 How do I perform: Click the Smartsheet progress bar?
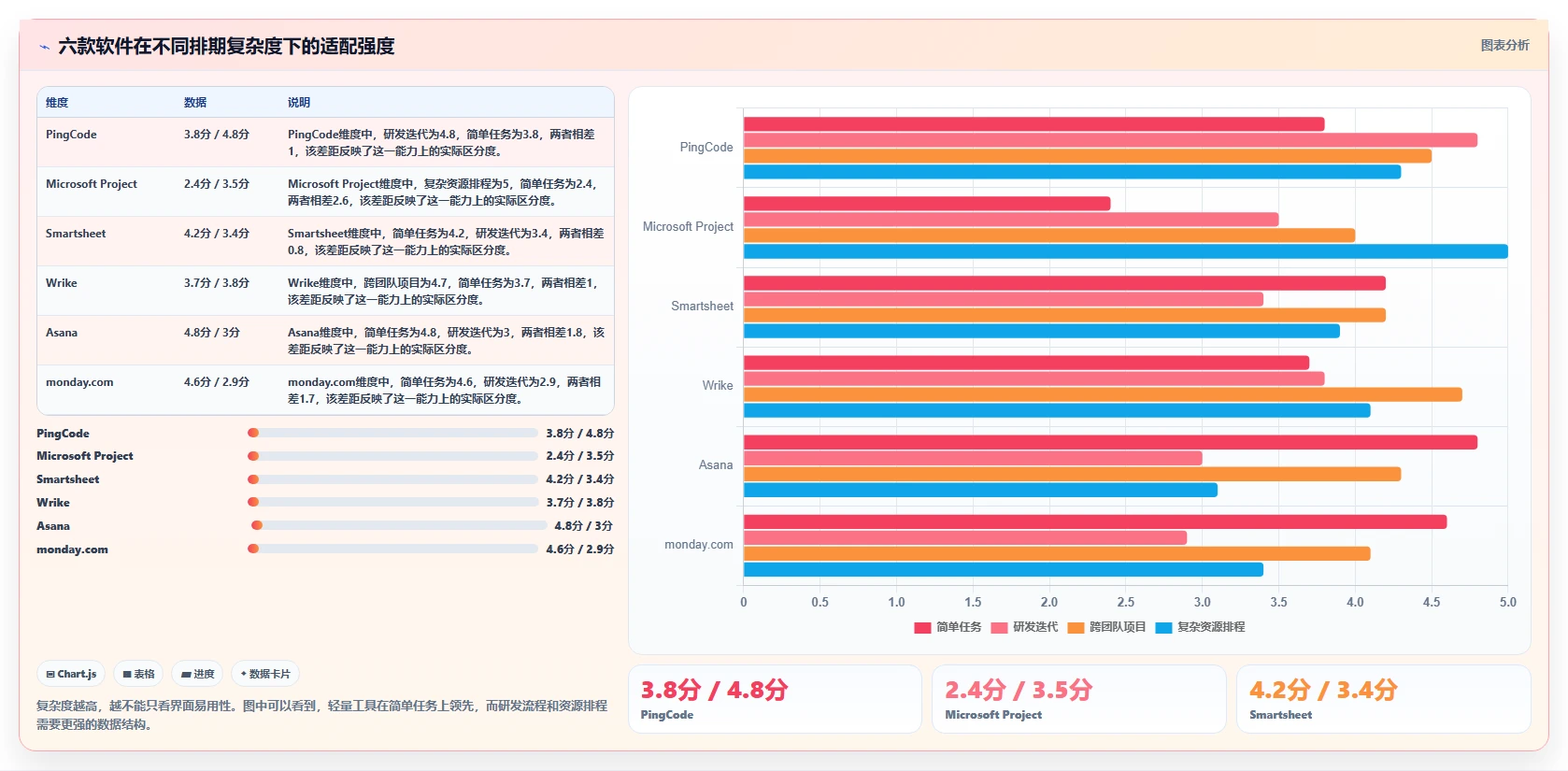point(392,479)
